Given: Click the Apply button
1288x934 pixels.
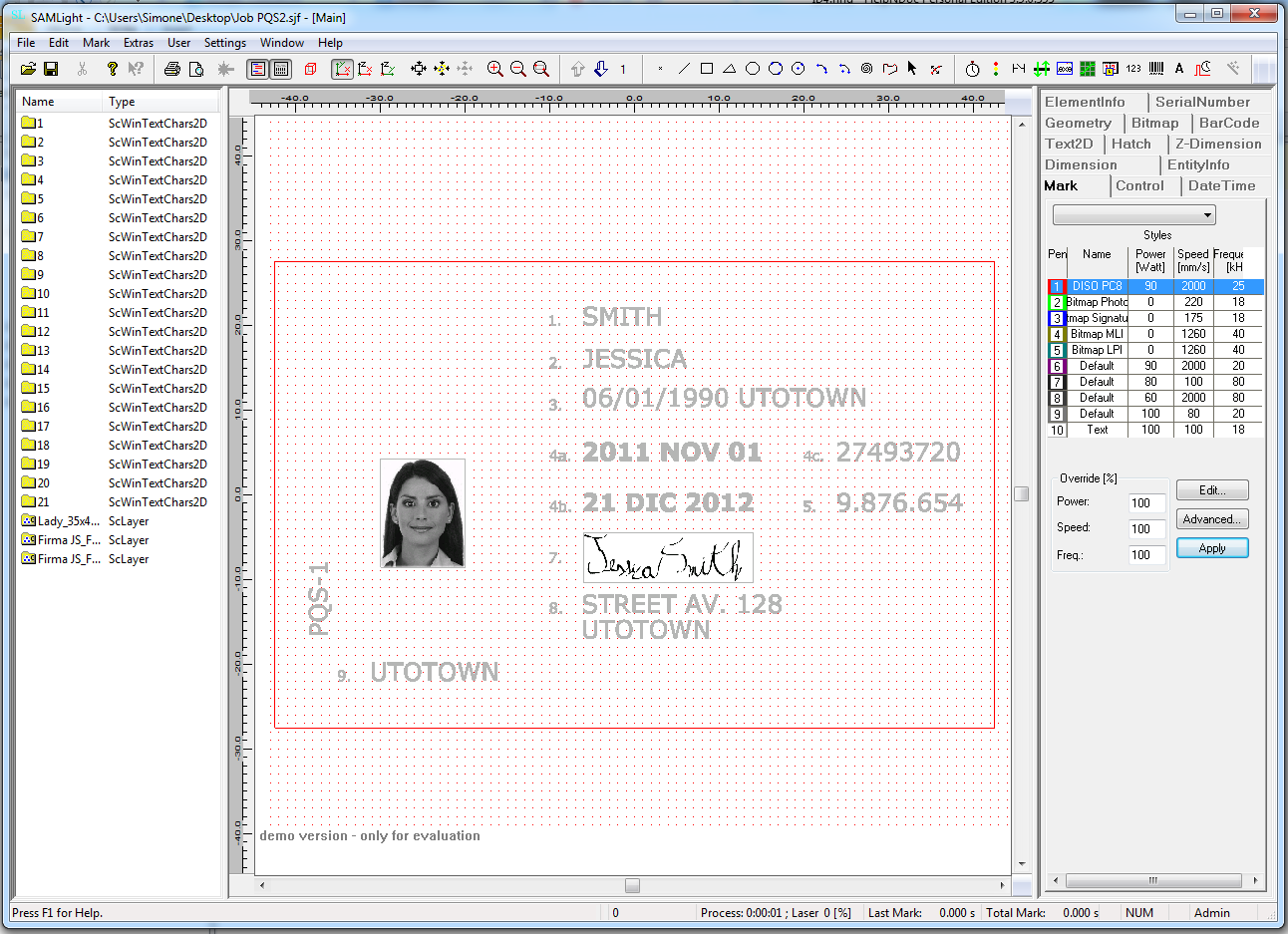Looking at the screenshot, I should click(1211, 548).
